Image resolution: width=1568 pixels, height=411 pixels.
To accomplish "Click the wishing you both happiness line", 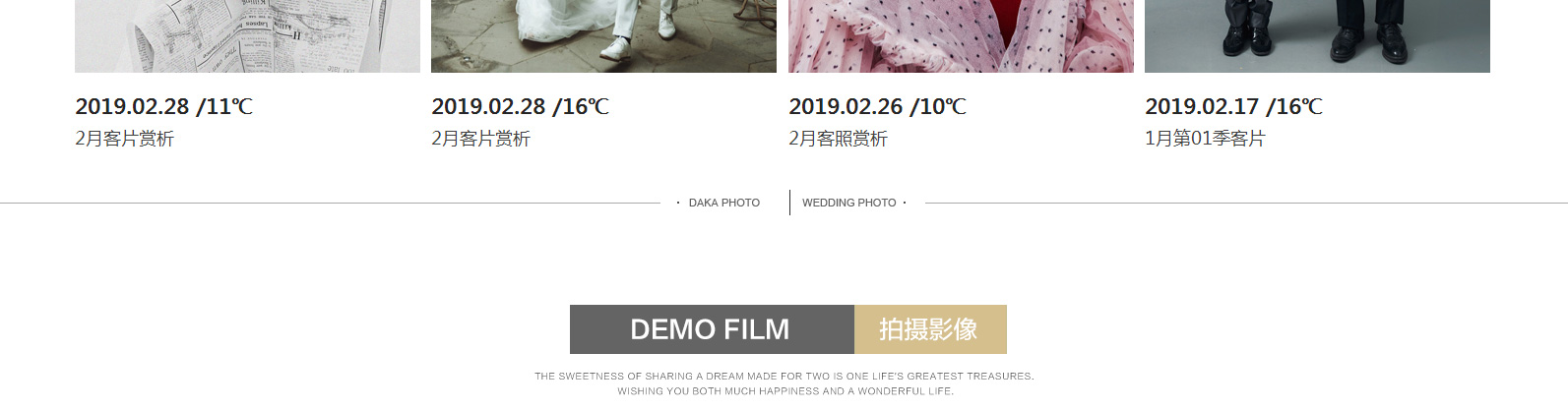I will click(785, 391).
